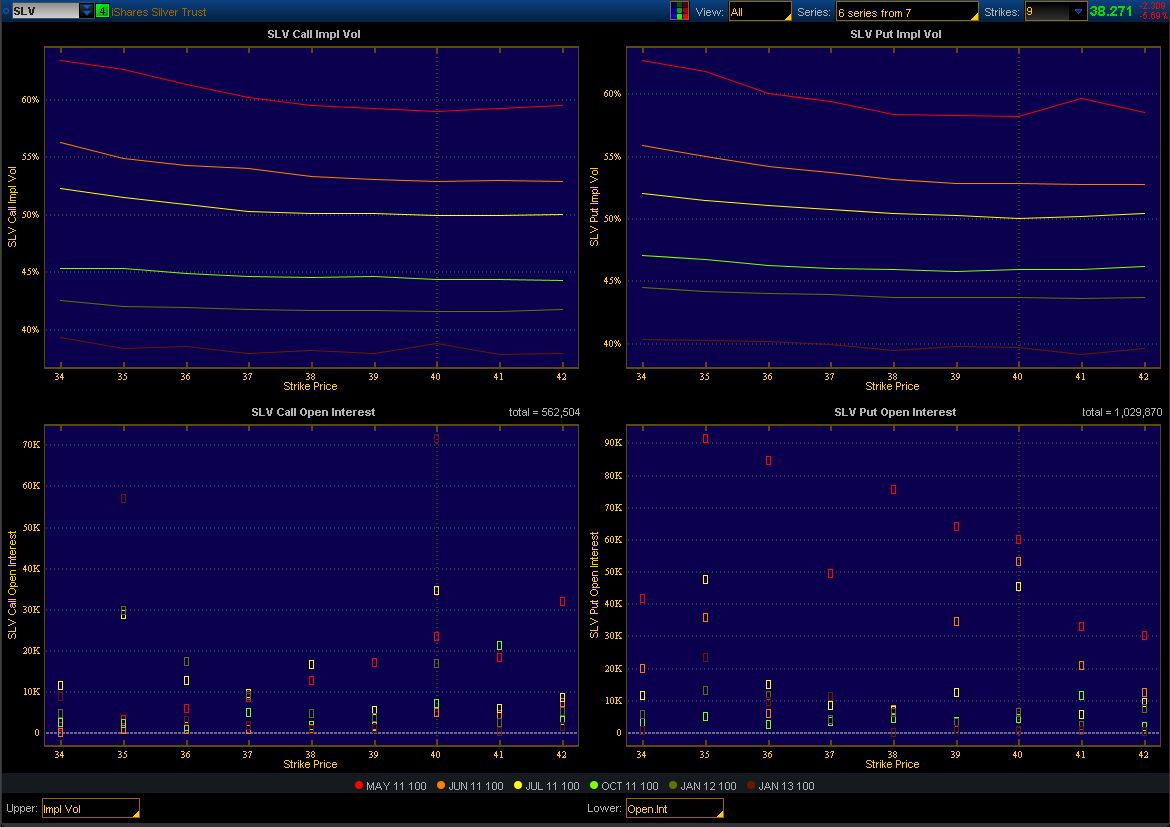The width and height of the screenshot is (1170, 827).
Task: Click the brown JAN 13 100 legend dot
Action: point(751,785)
